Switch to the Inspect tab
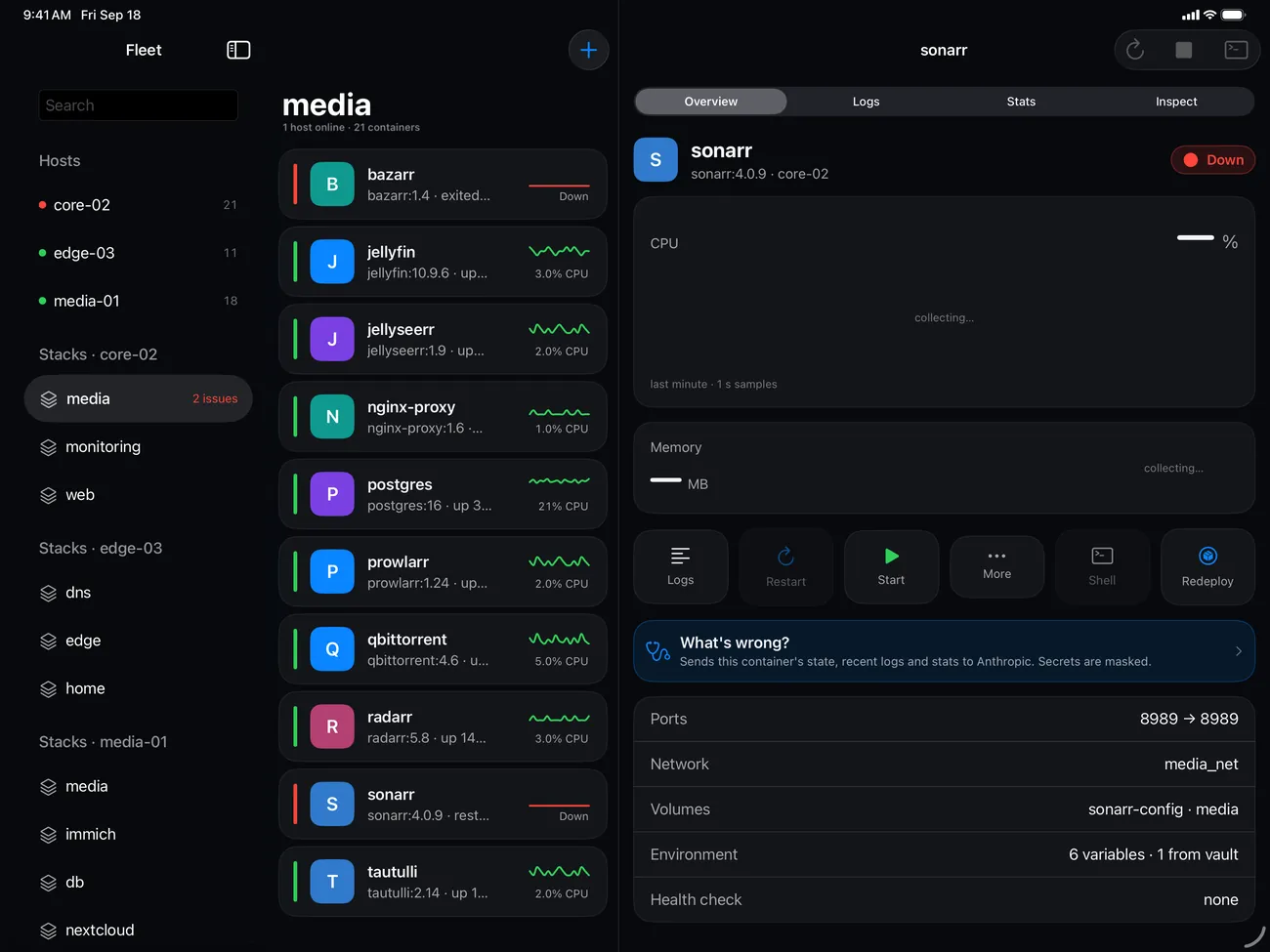The height and width of the screenshot is (952, 1270). pos(1176,102)
